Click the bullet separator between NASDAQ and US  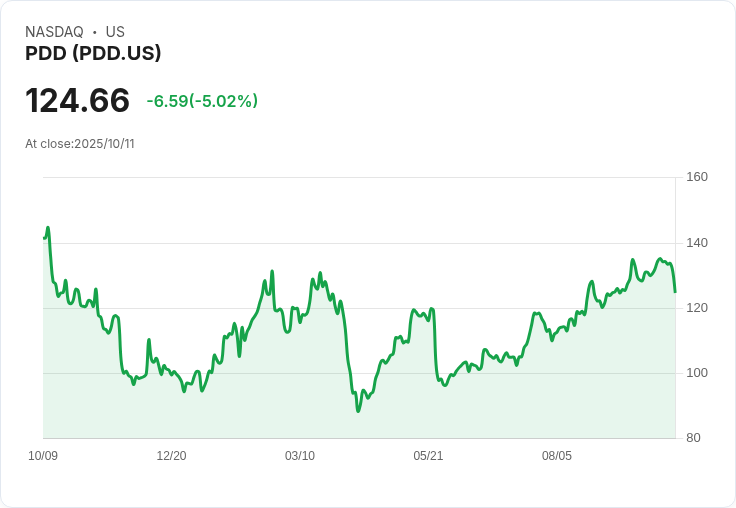coord(95,32)
